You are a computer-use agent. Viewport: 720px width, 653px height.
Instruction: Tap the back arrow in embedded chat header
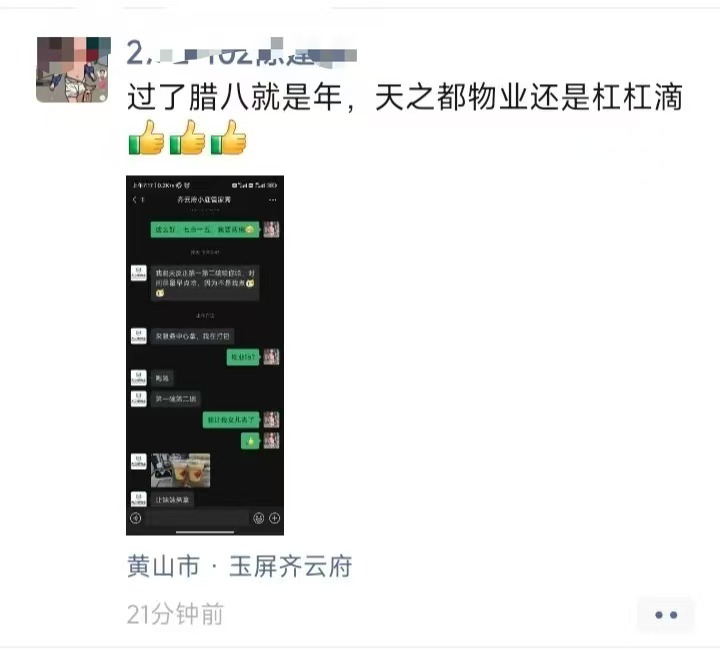tap(135, 199)
